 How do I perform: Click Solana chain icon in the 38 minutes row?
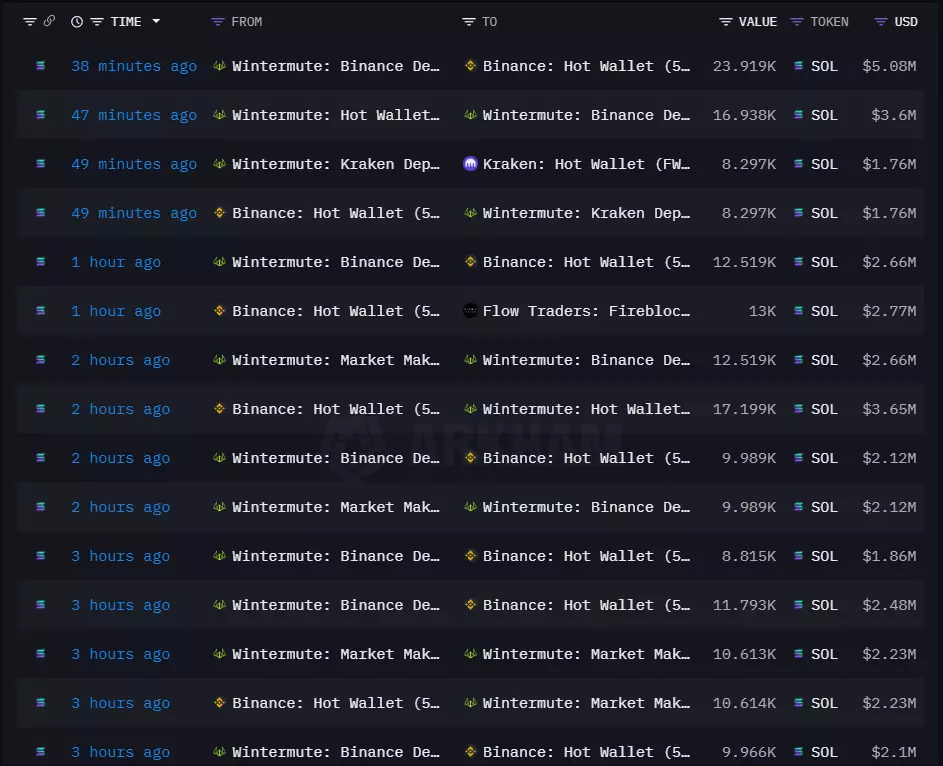coord(40,66)
